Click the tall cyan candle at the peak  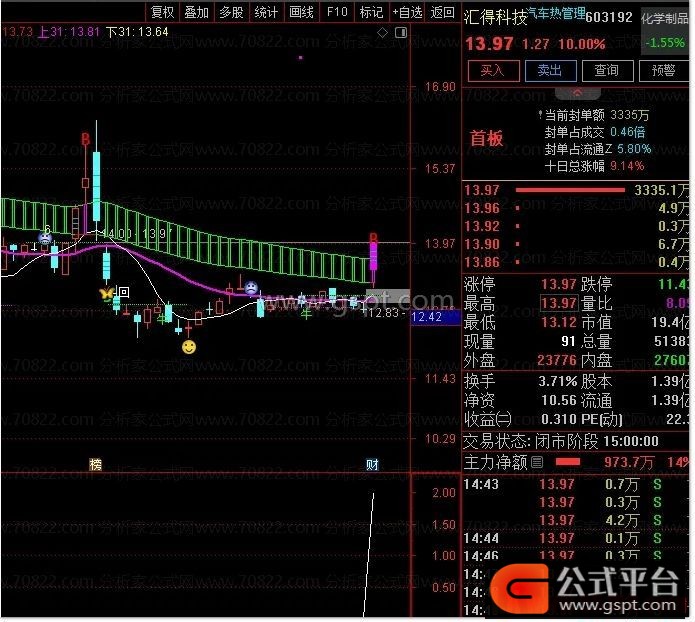(97, 186)
